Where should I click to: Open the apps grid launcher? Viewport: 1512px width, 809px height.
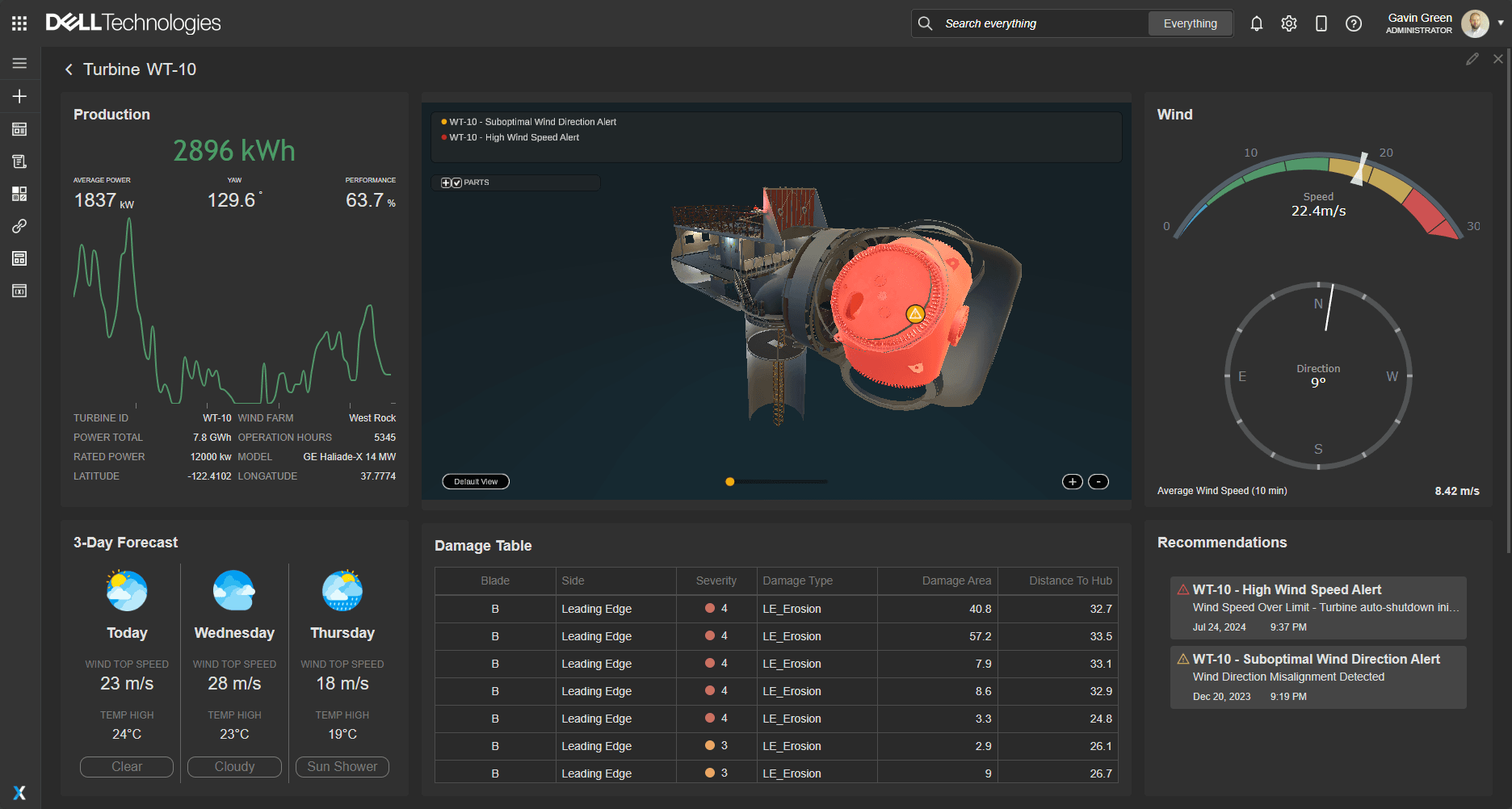[x=19, y=23]
